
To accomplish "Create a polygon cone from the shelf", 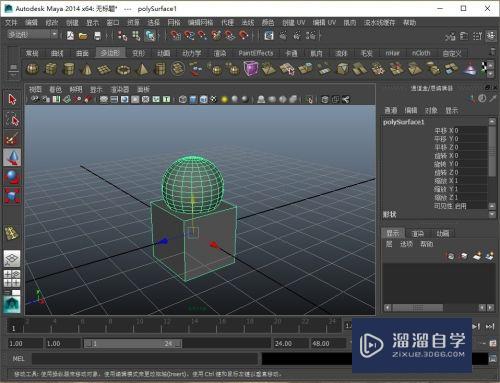I will pyautogui.click(x=87, y=69).
